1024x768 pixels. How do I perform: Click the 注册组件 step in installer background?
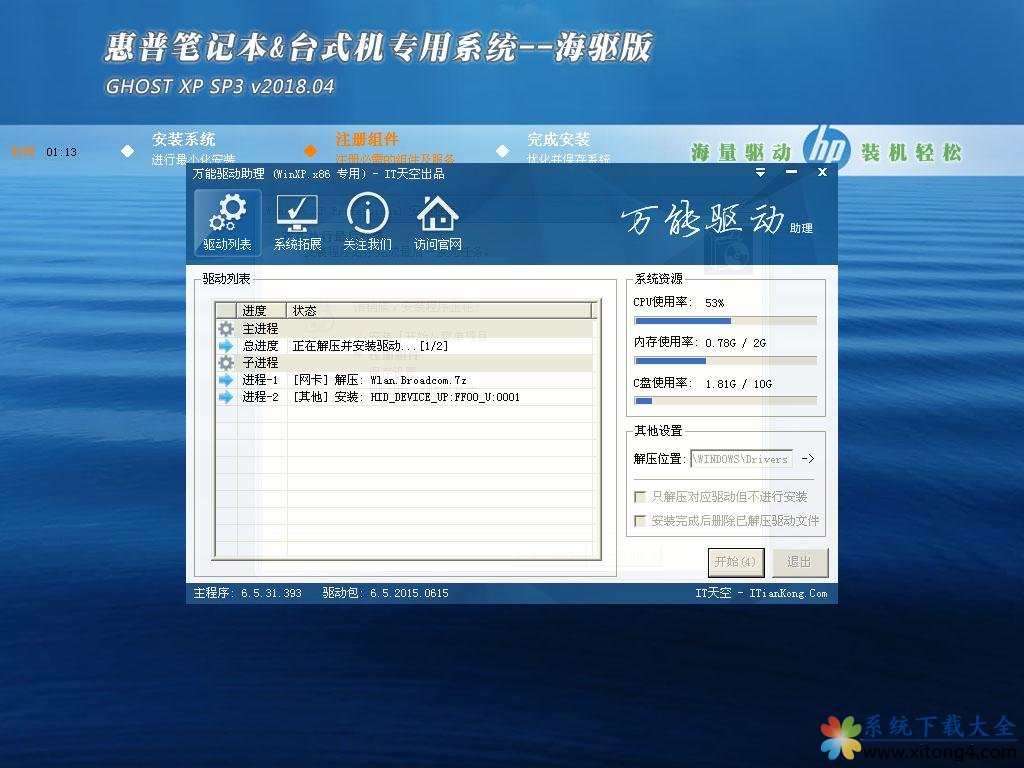[367, 139]
